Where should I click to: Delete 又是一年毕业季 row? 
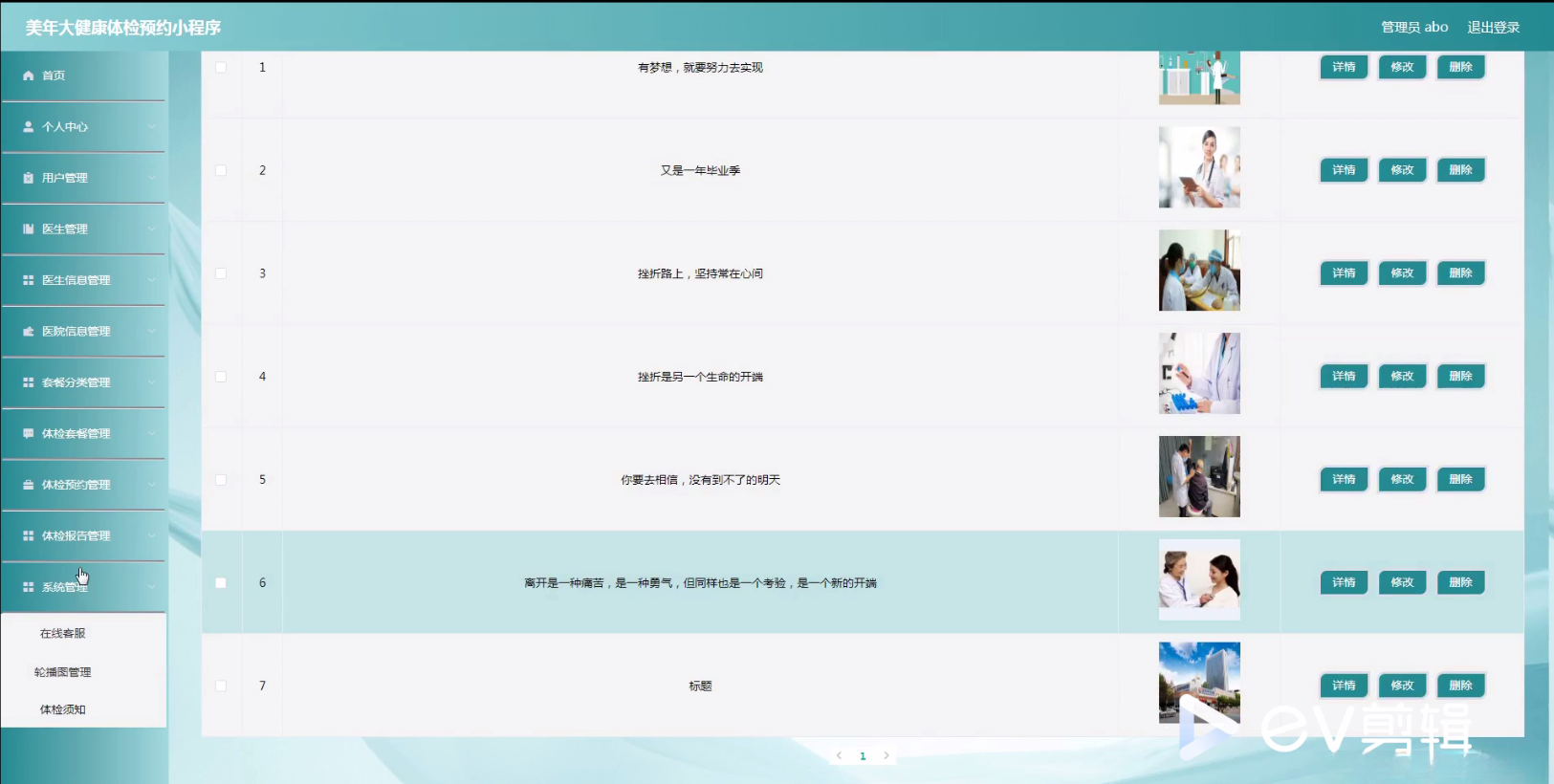tap(1460, 170)
